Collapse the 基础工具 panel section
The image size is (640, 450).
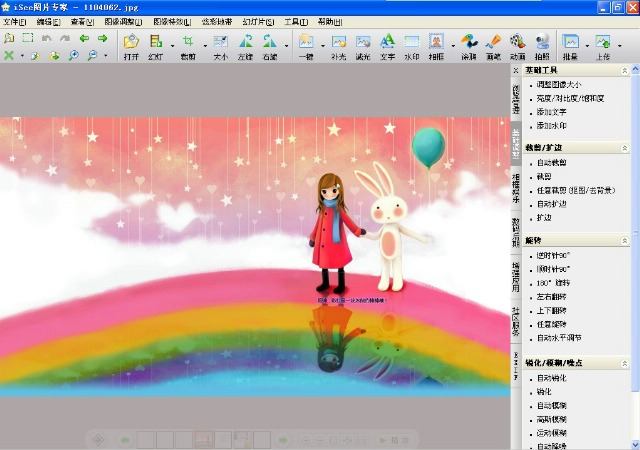[x=624, y=71]
